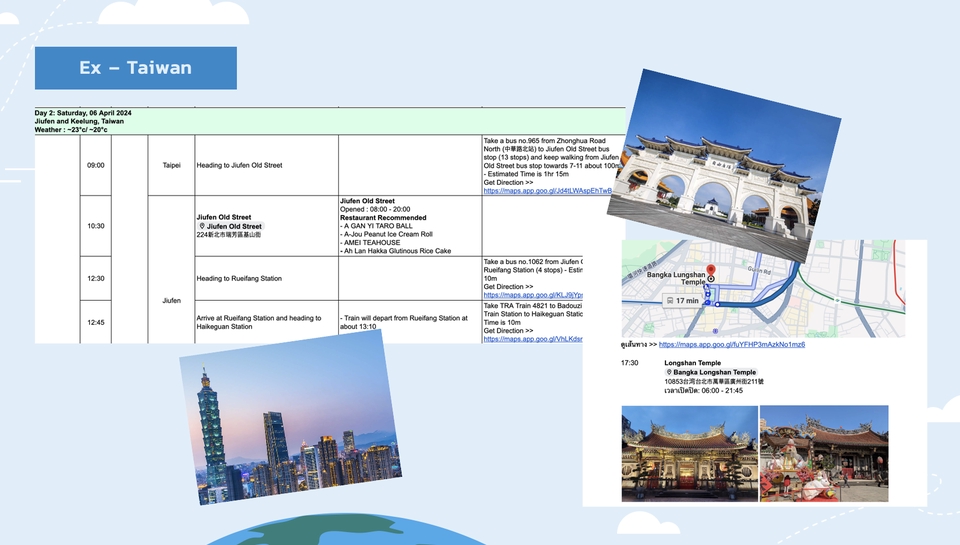Click the 12:45 time cell
960x545 pixels.
coord(96,322)
